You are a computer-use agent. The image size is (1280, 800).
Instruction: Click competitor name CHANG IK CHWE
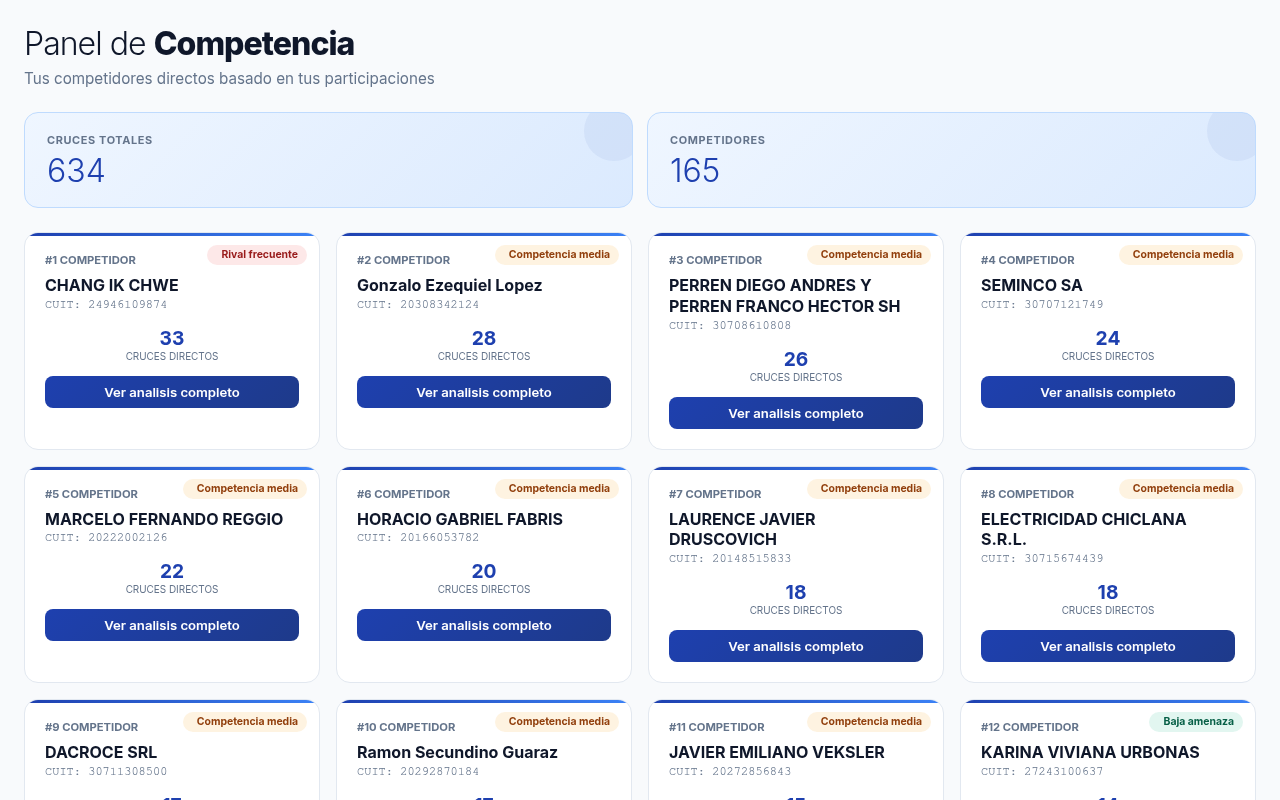tap(111, 285)
